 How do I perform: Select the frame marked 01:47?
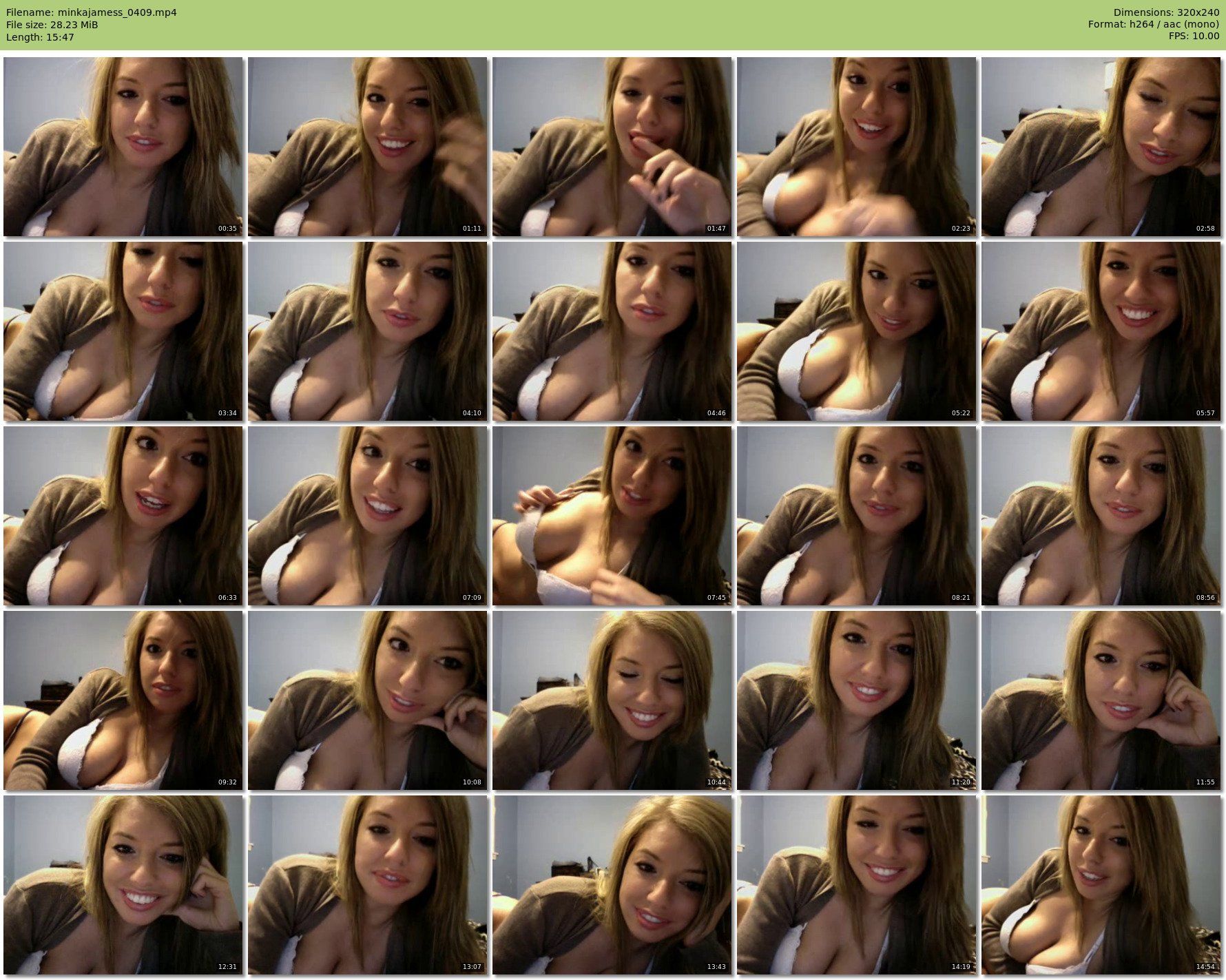point(612,147)
